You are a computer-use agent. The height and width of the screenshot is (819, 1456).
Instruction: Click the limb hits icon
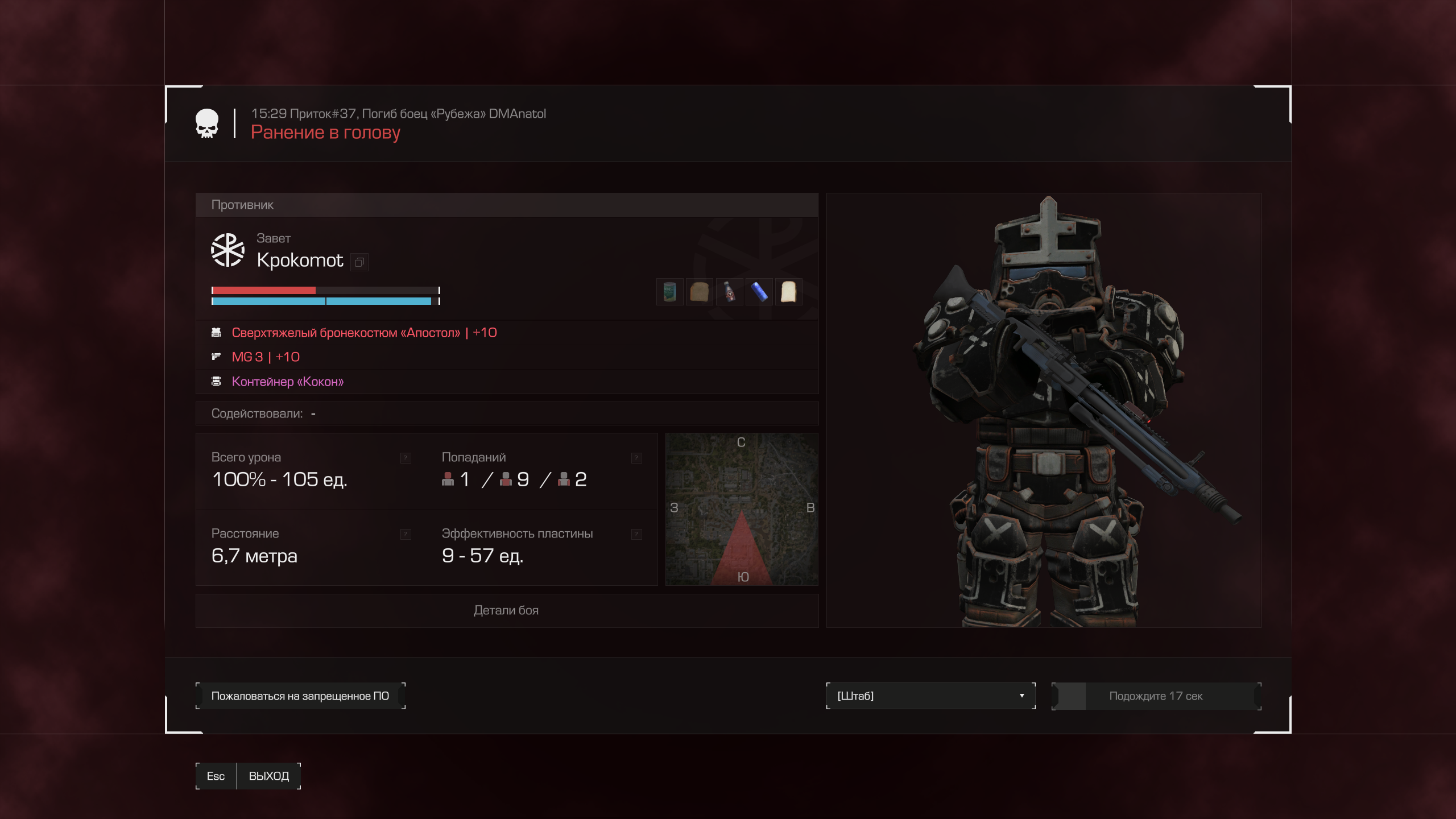pyautogui.click(x=564, y=479)
